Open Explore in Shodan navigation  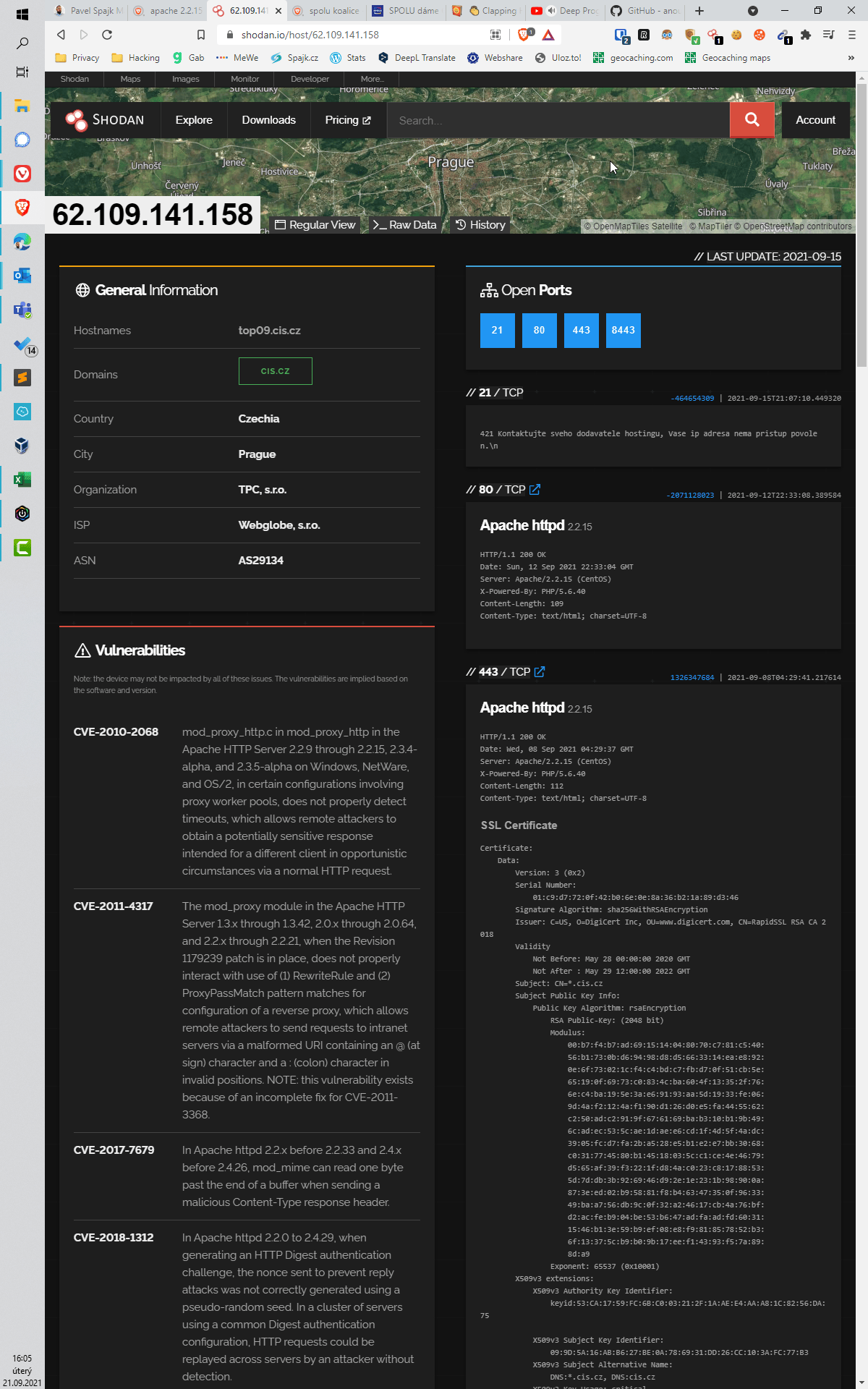(194, 120)
